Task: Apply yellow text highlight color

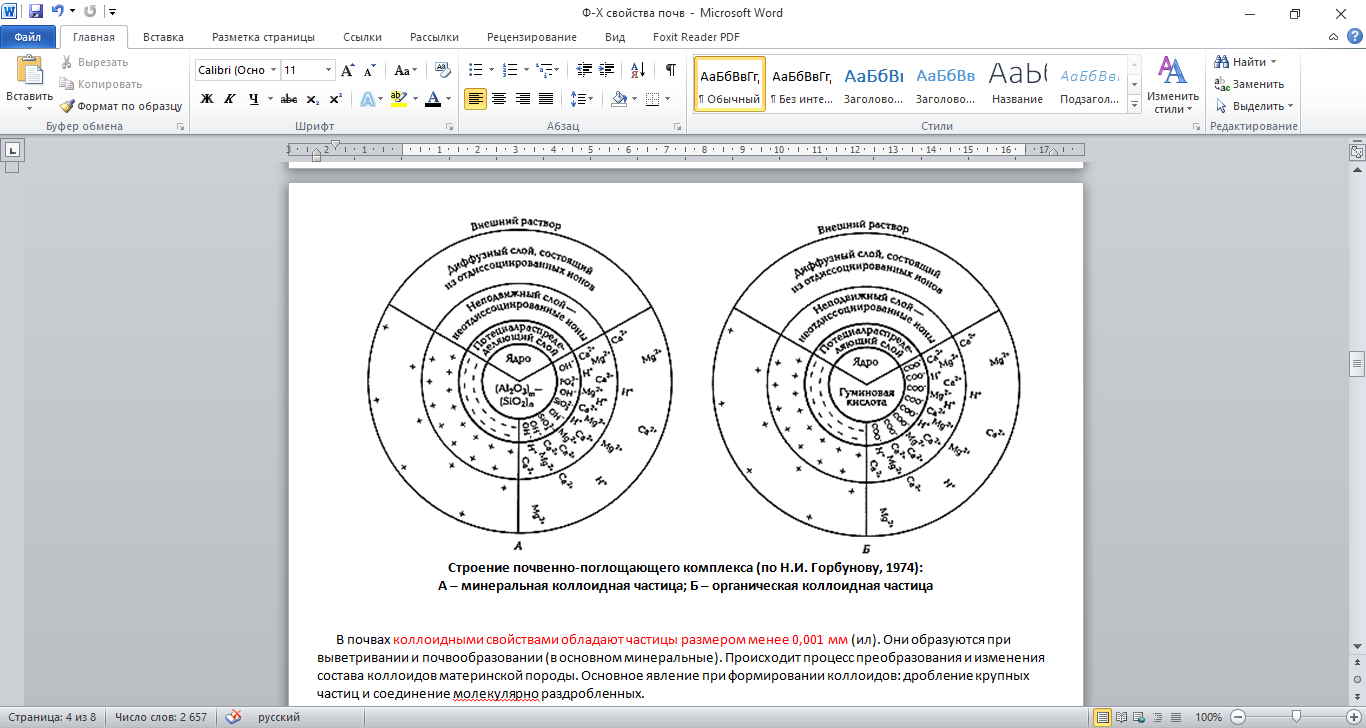Action: [398, 99]
